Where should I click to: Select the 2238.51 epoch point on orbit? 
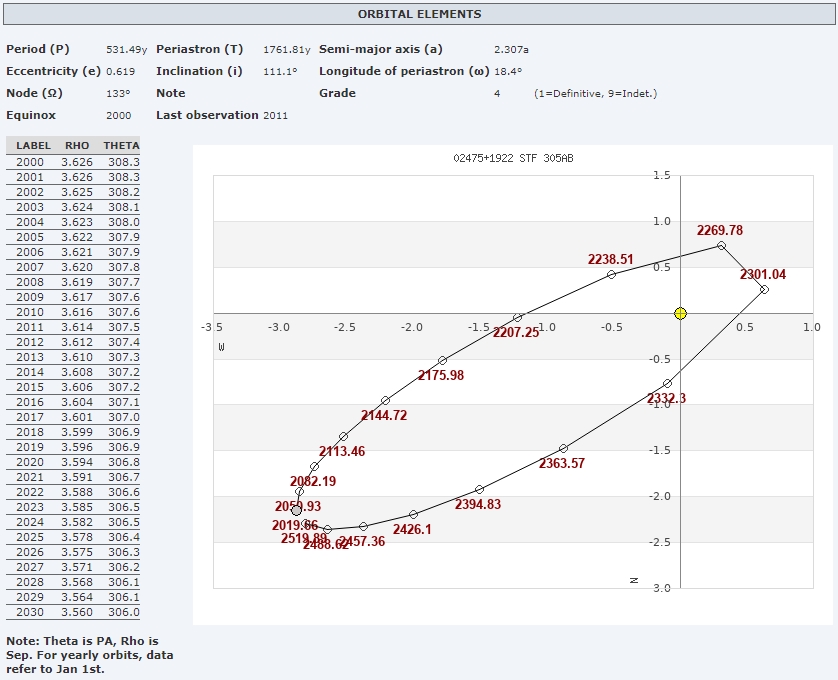(x=611, y=274)
